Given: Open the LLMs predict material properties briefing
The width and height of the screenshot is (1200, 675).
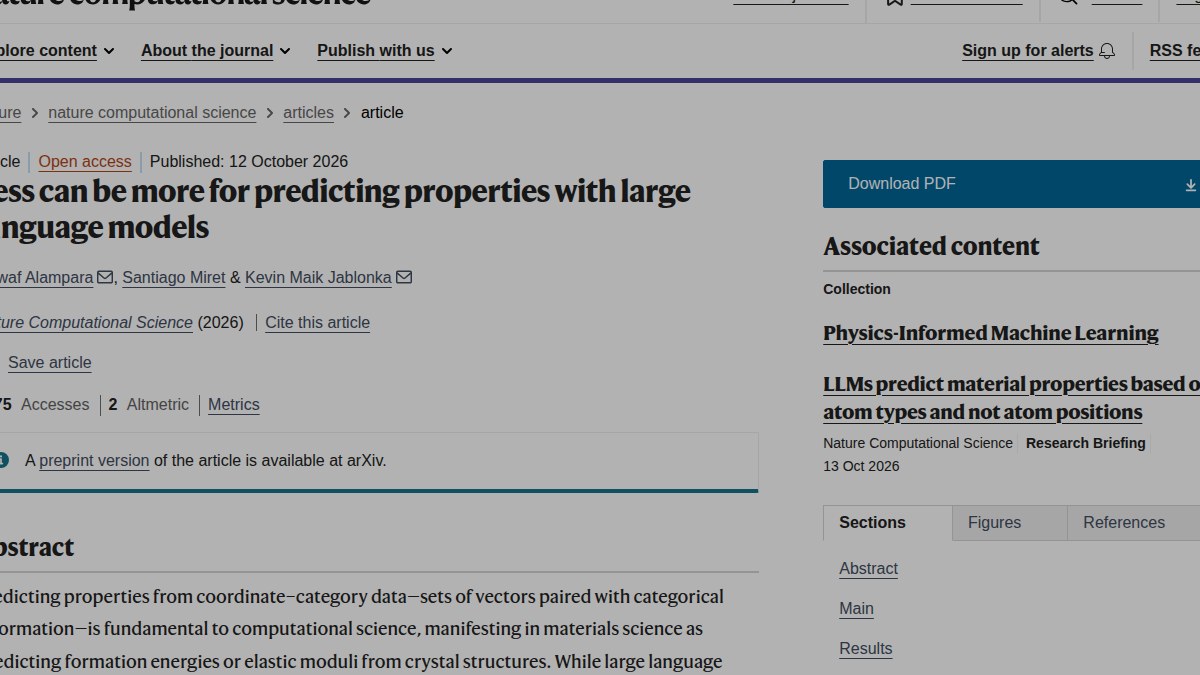Looking at the screenshot, I should [x=1011, y=398].
